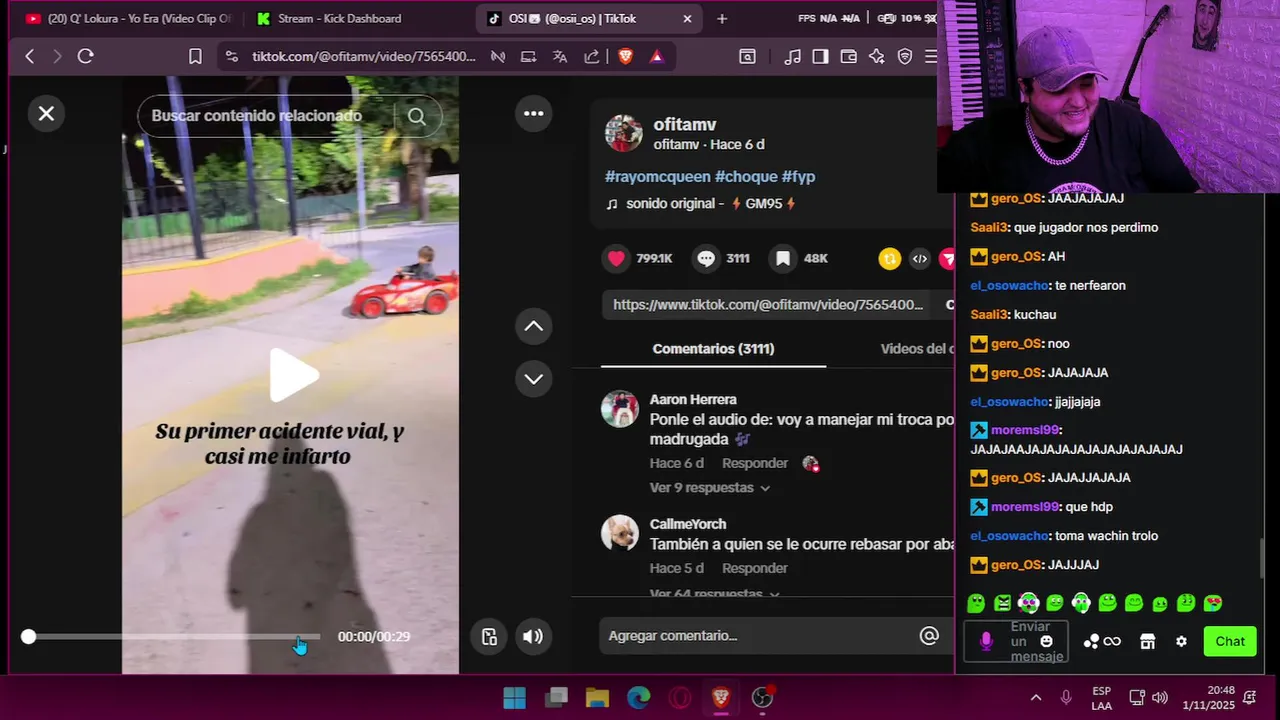Image resolution: width=1280 pixels, height=720 pixels.
Task: Open File Explorer from the taskbar
Action: [597, 697]
